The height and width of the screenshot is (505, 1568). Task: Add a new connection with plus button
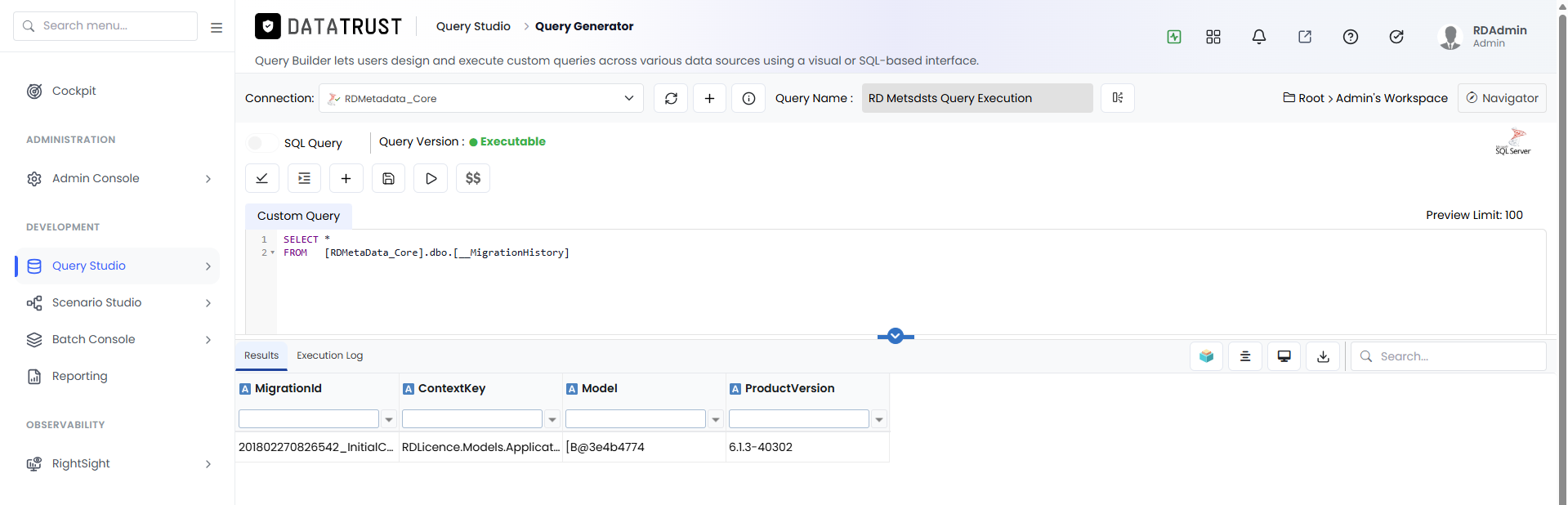(709, 98)
